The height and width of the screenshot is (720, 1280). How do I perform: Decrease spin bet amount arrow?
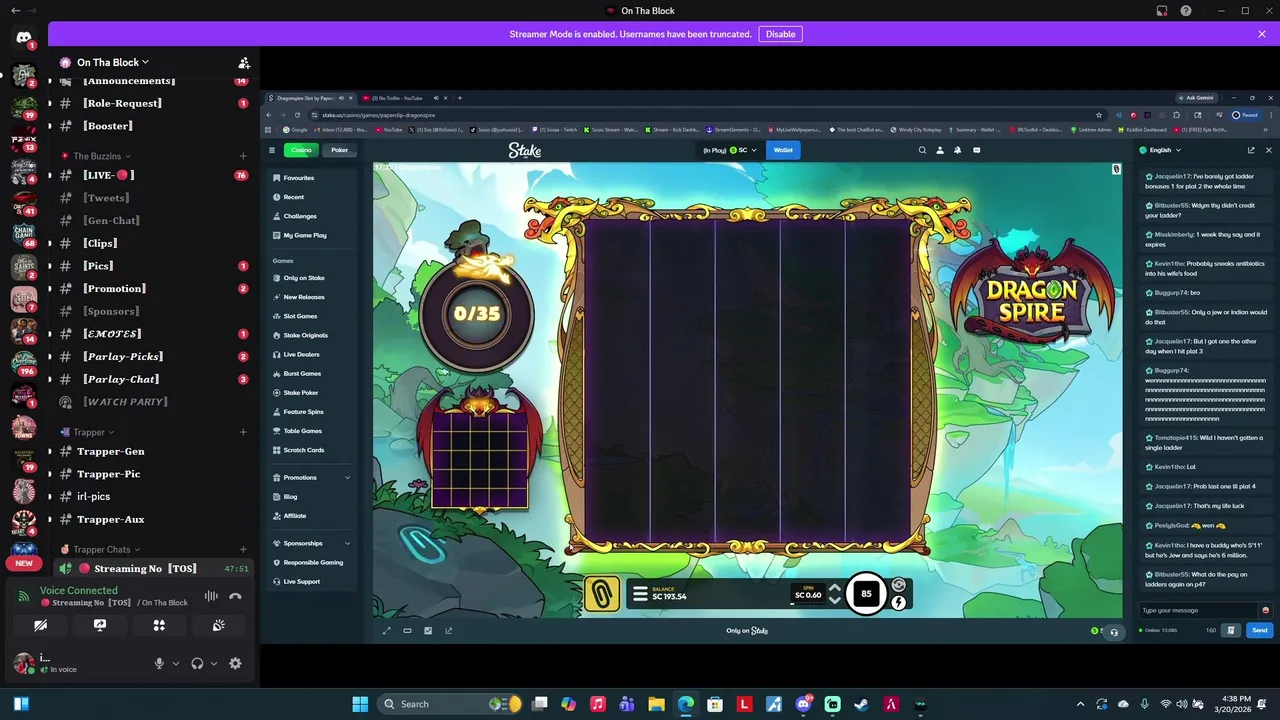pyautogui.click(x=835, y=601)
